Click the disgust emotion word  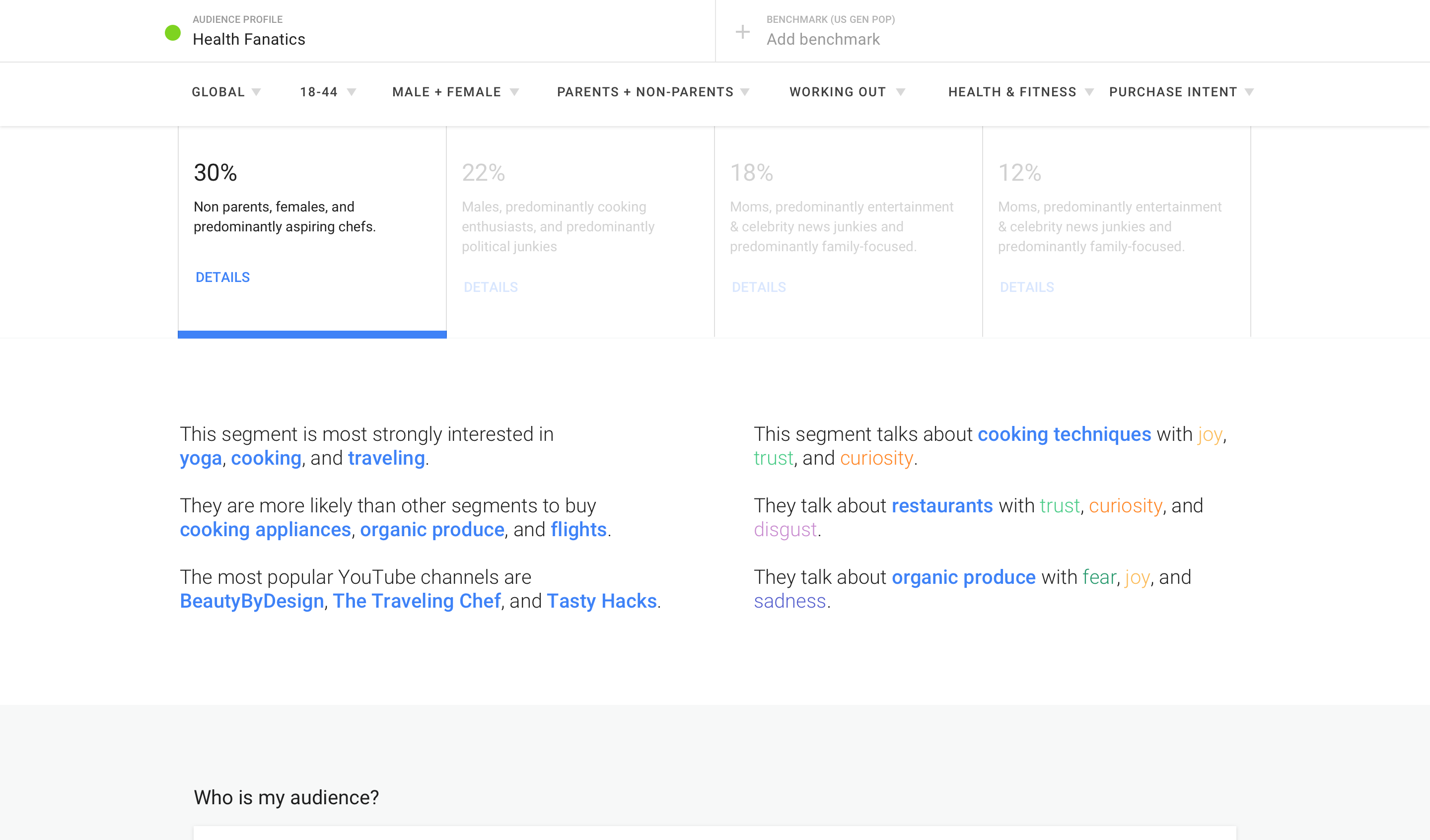pyautogui.click(x=786, y=530)
